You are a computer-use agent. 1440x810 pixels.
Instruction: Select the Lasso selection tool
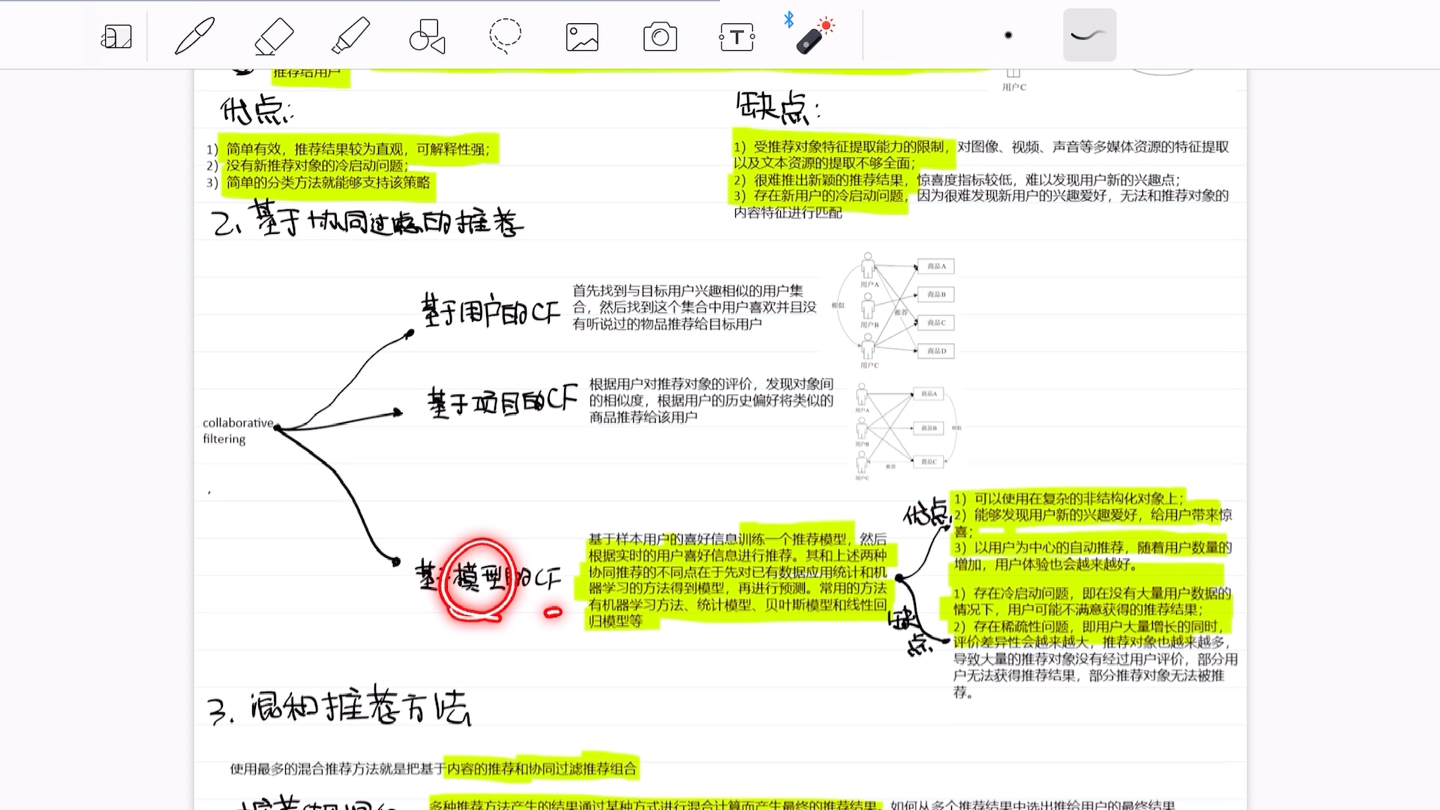coord(505,36)
